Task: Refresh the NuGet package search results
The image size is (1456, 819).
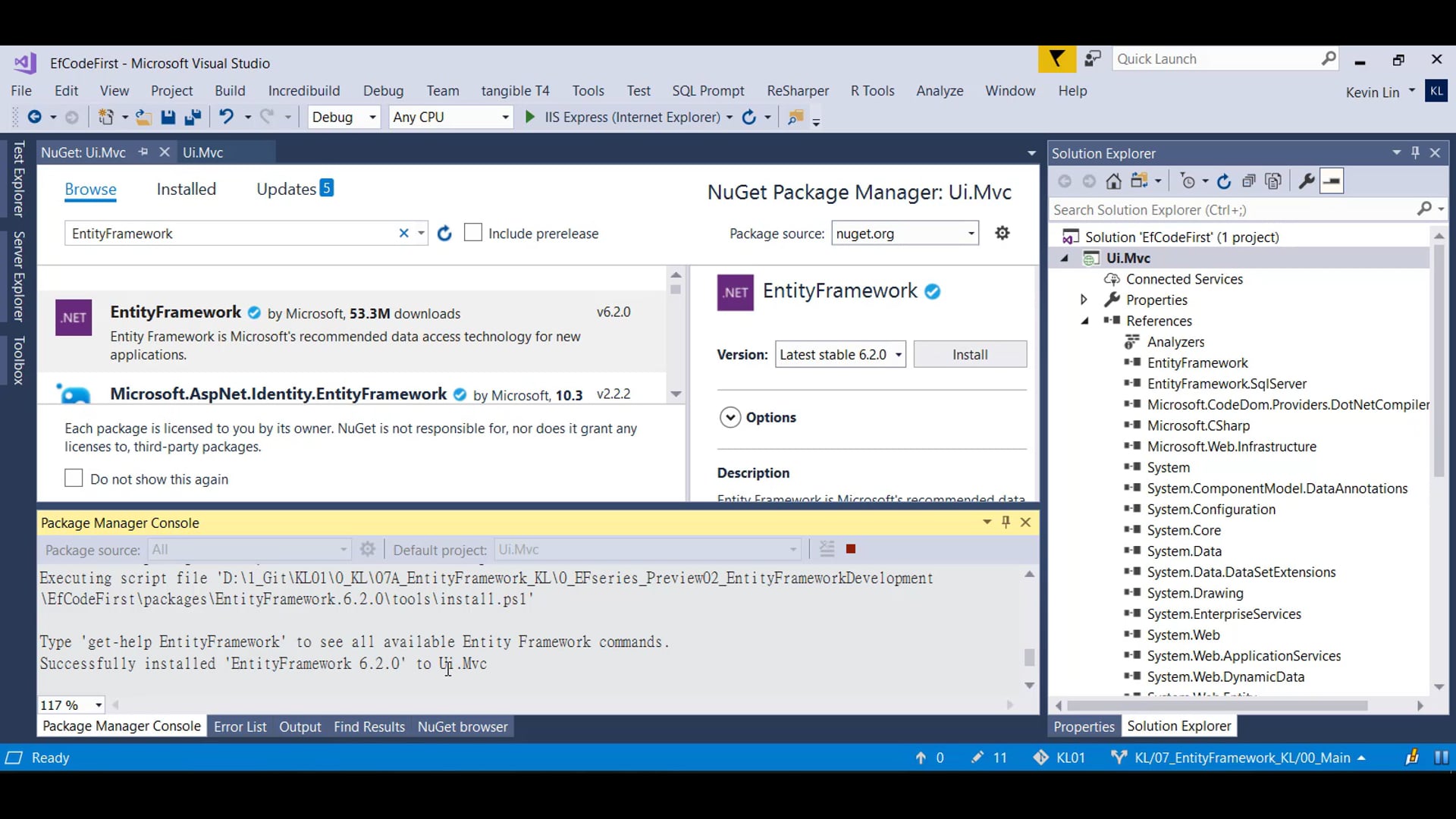Action: click(444, 234)
